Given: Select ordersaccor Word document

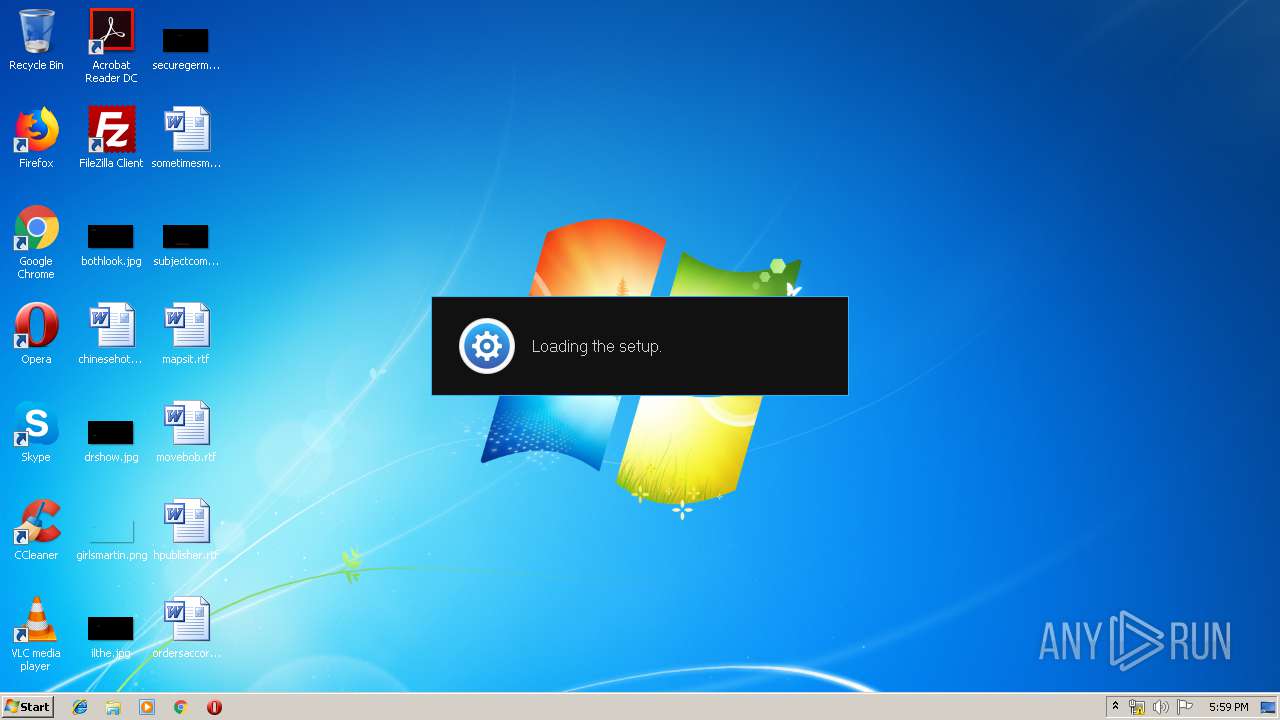Looking at the screenshot, I should (186, 628).
